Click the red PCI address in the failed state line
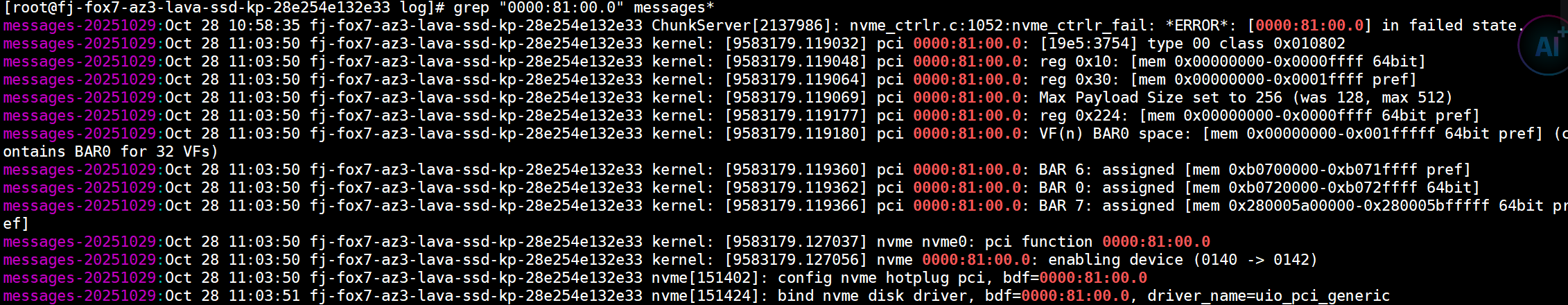 [1309, 26]
